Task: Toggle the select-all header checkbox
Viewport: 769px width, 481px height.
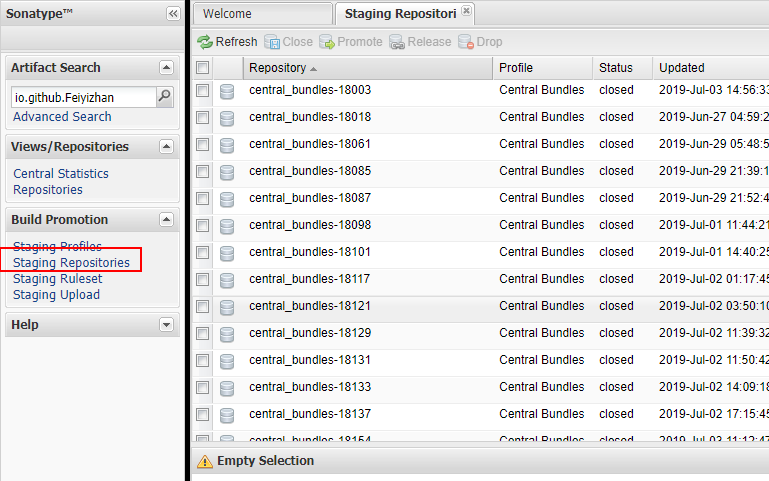Action: tap(203, 68)
